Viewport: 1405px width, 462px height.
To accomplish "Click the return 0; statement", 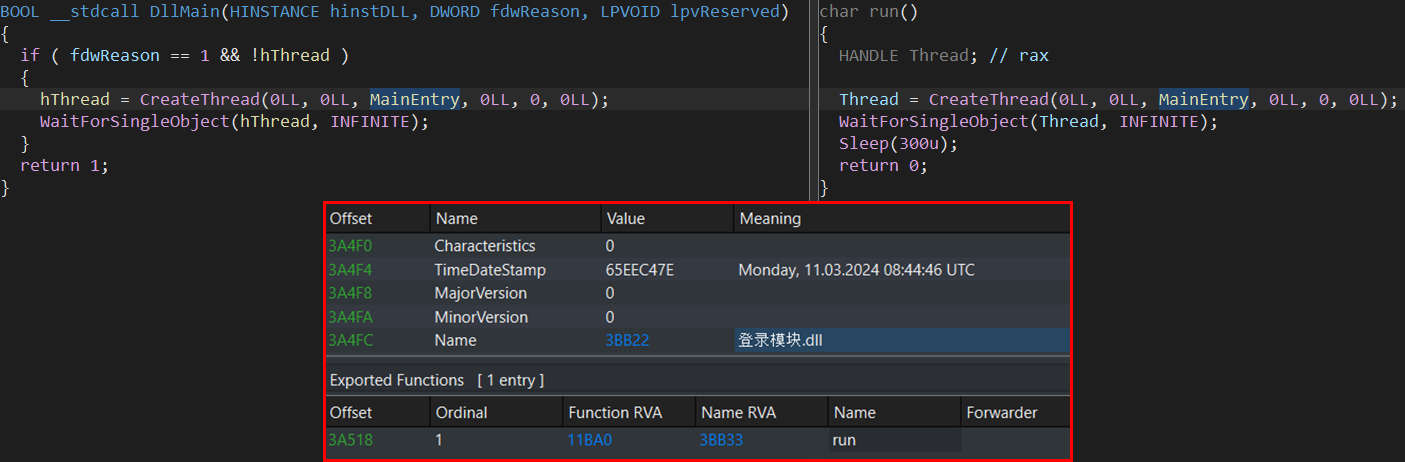I will click(x=883, y=165).
